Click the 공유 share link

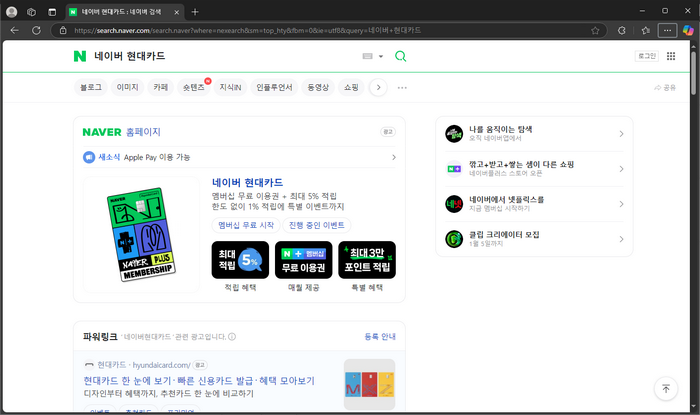pyautogui.click(x=665, y=87)
